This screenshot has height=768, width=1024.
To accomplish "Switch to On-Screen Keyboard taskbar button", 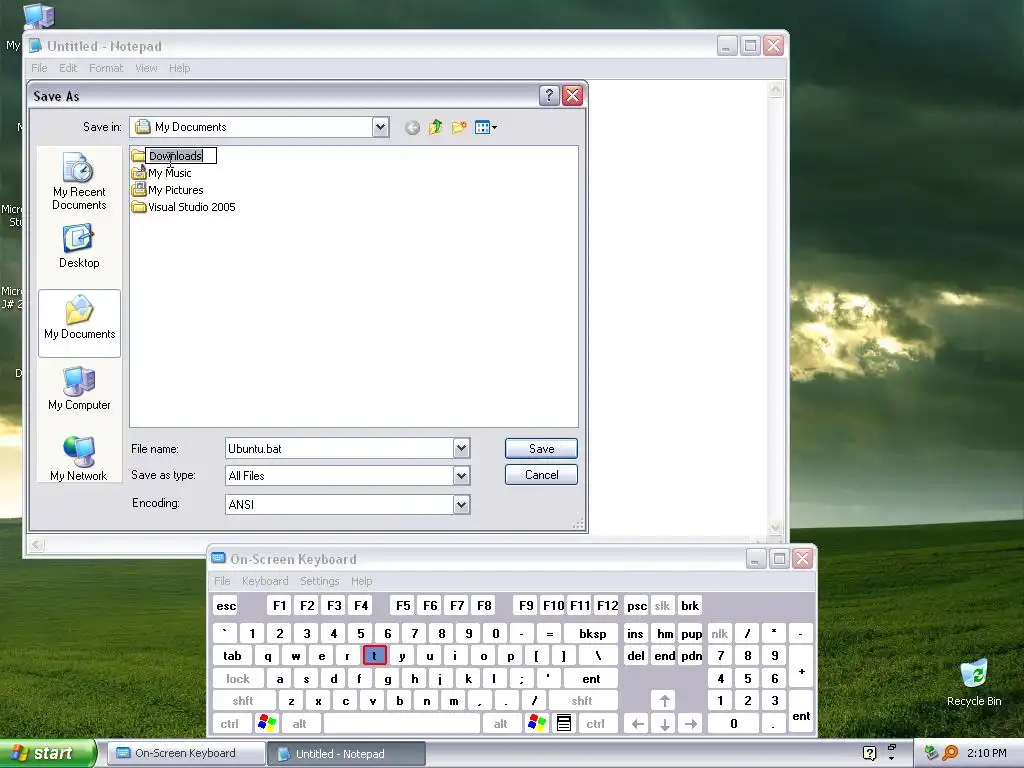I will 185,753.
